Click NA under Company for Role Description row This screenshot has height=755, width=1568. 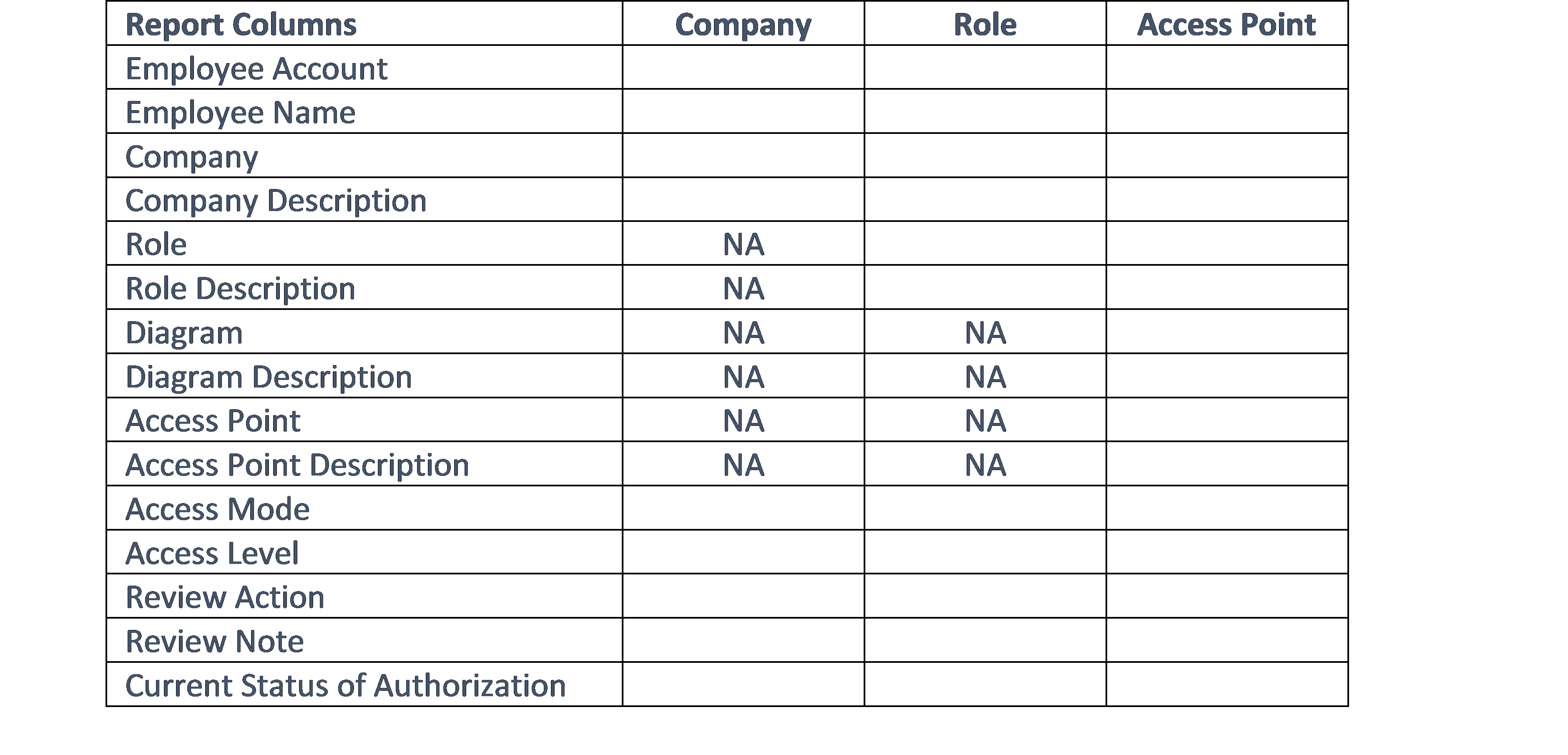click(x=743, y=289)
